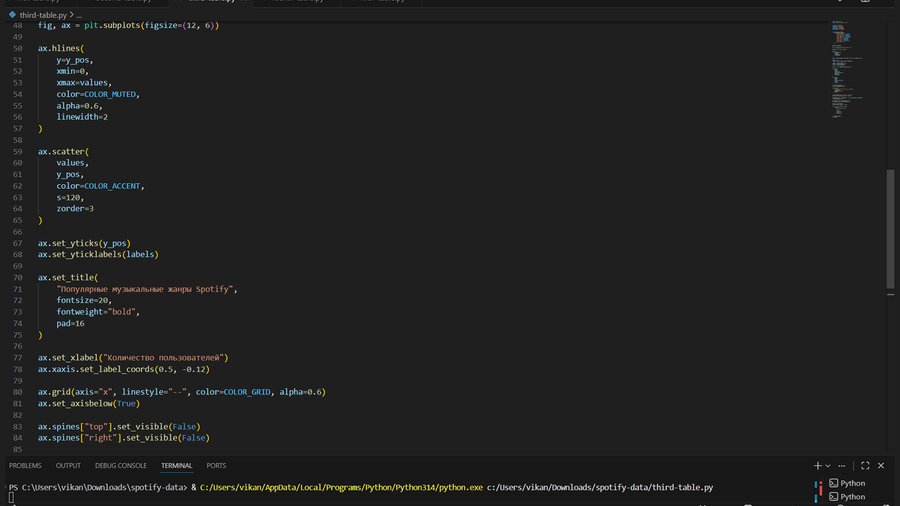This screenshot has width=900, height=506.
Task: Switch to the PROBLEMS tab
Action: pyautogui.click(x=25, y=465)
